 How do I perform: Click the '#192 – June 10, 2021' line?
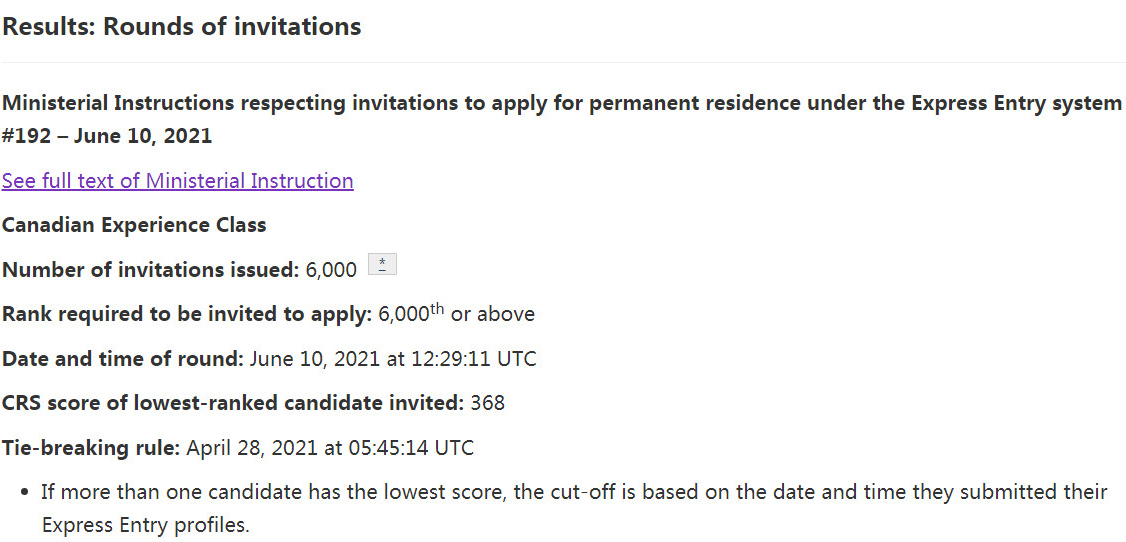click(x=107, y=136)
